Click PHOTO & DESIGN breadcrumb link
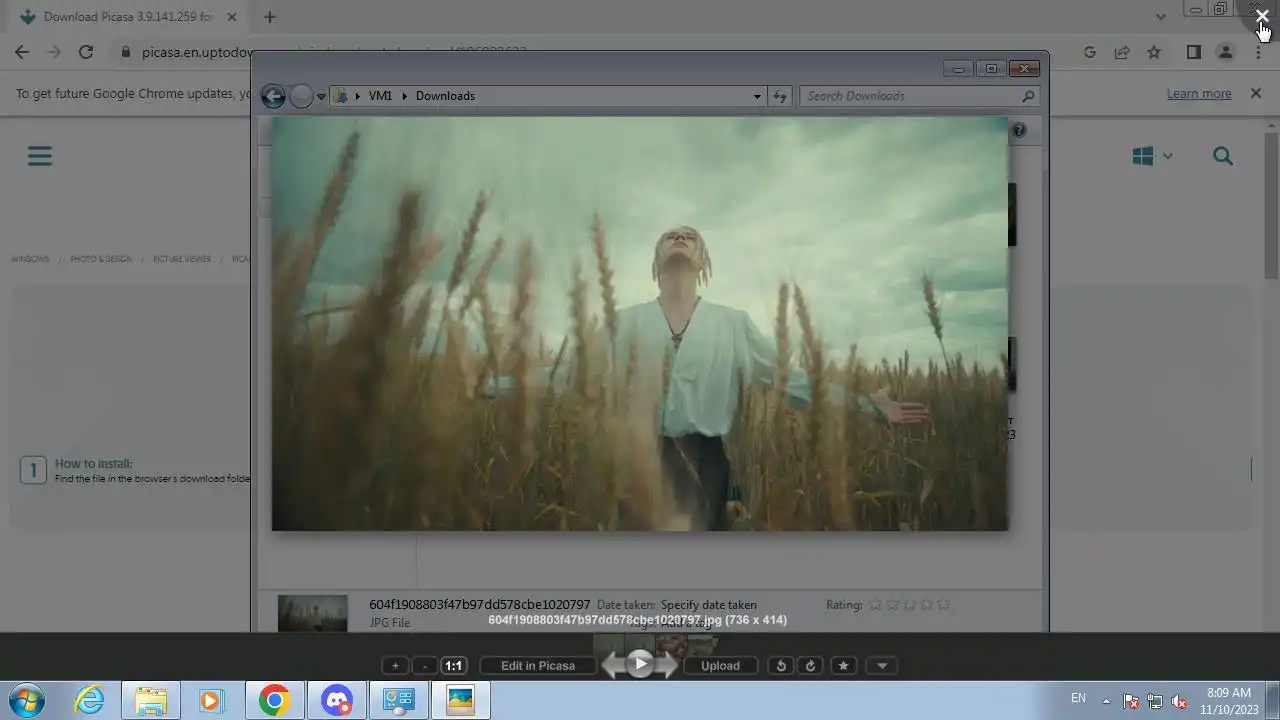This screenshot has width=1280, height=720. click(101, 259)
